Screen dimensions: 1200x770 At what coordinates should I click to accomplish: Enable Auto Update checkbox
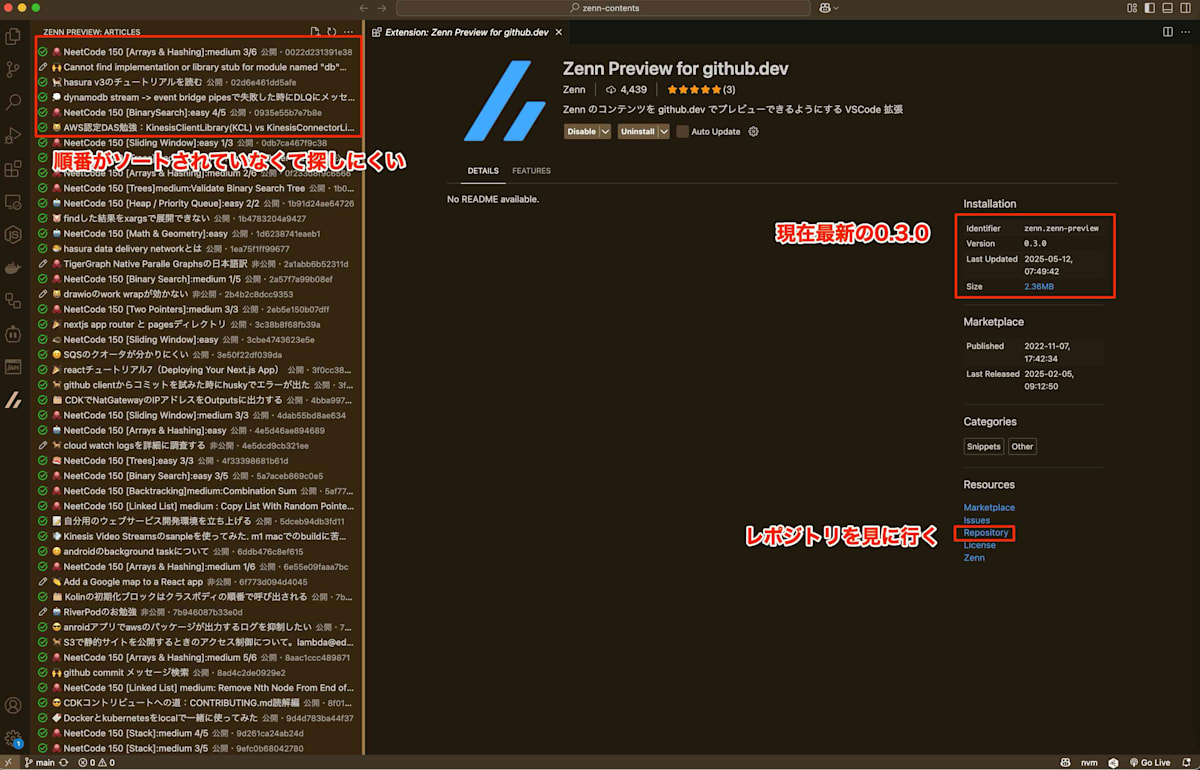pyautogui.click(x=682, y=131)
